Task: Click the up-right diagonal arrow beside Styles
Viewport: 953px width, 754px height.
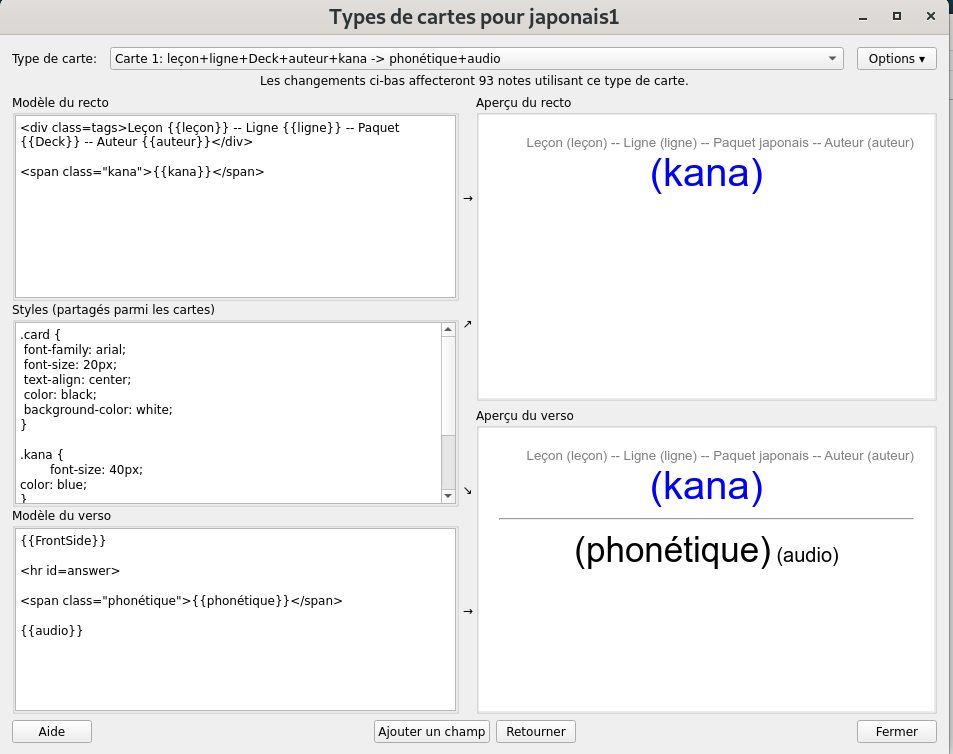Action: click(467, 325)
